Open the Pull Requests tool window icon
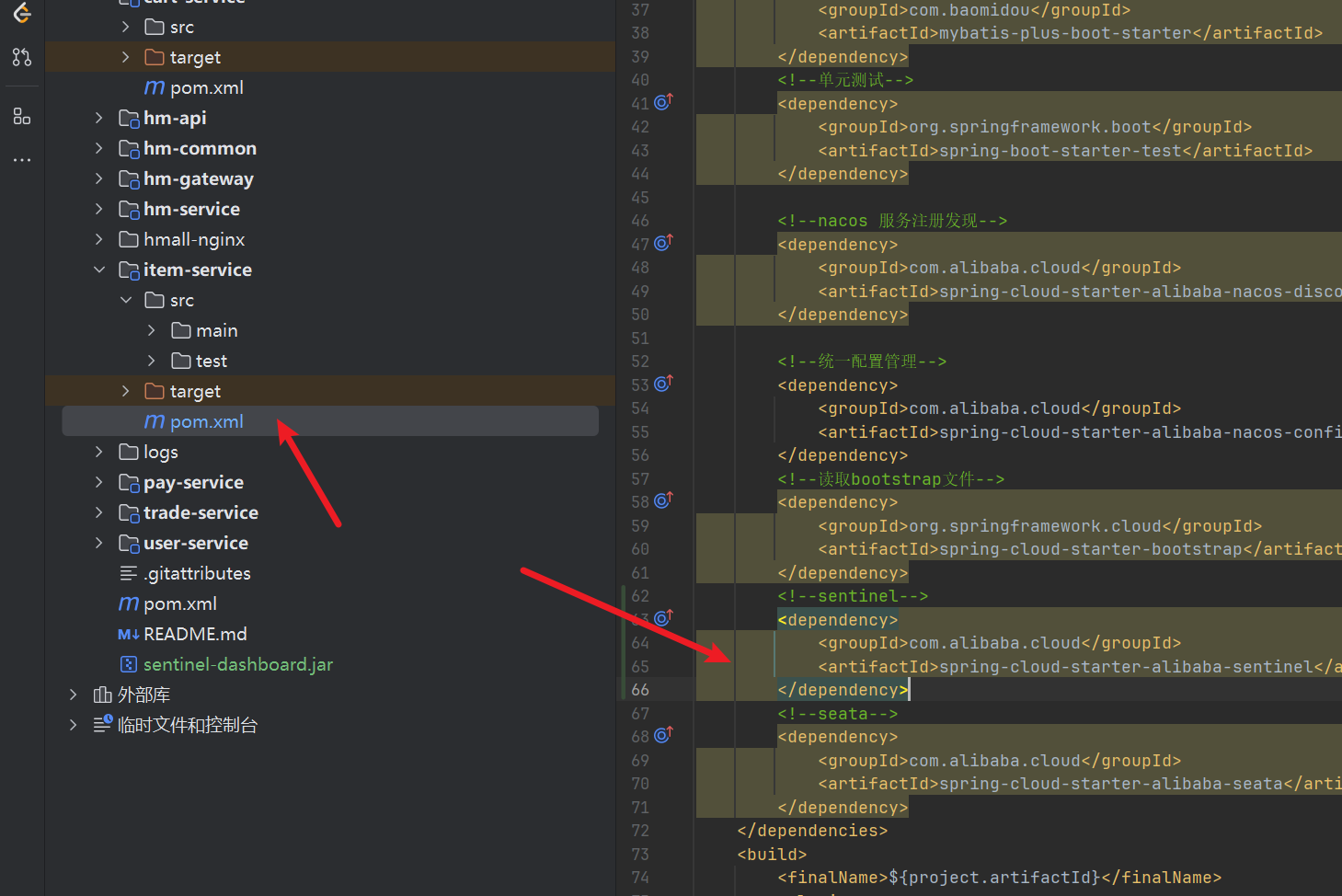Screen dimensions: 1342x896 pyautogui.click(x=22, y=57)
